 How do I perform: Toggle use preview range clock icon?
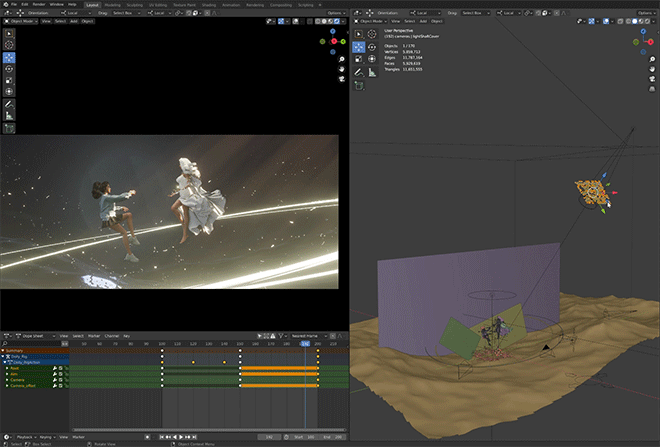tap(286, 437)
